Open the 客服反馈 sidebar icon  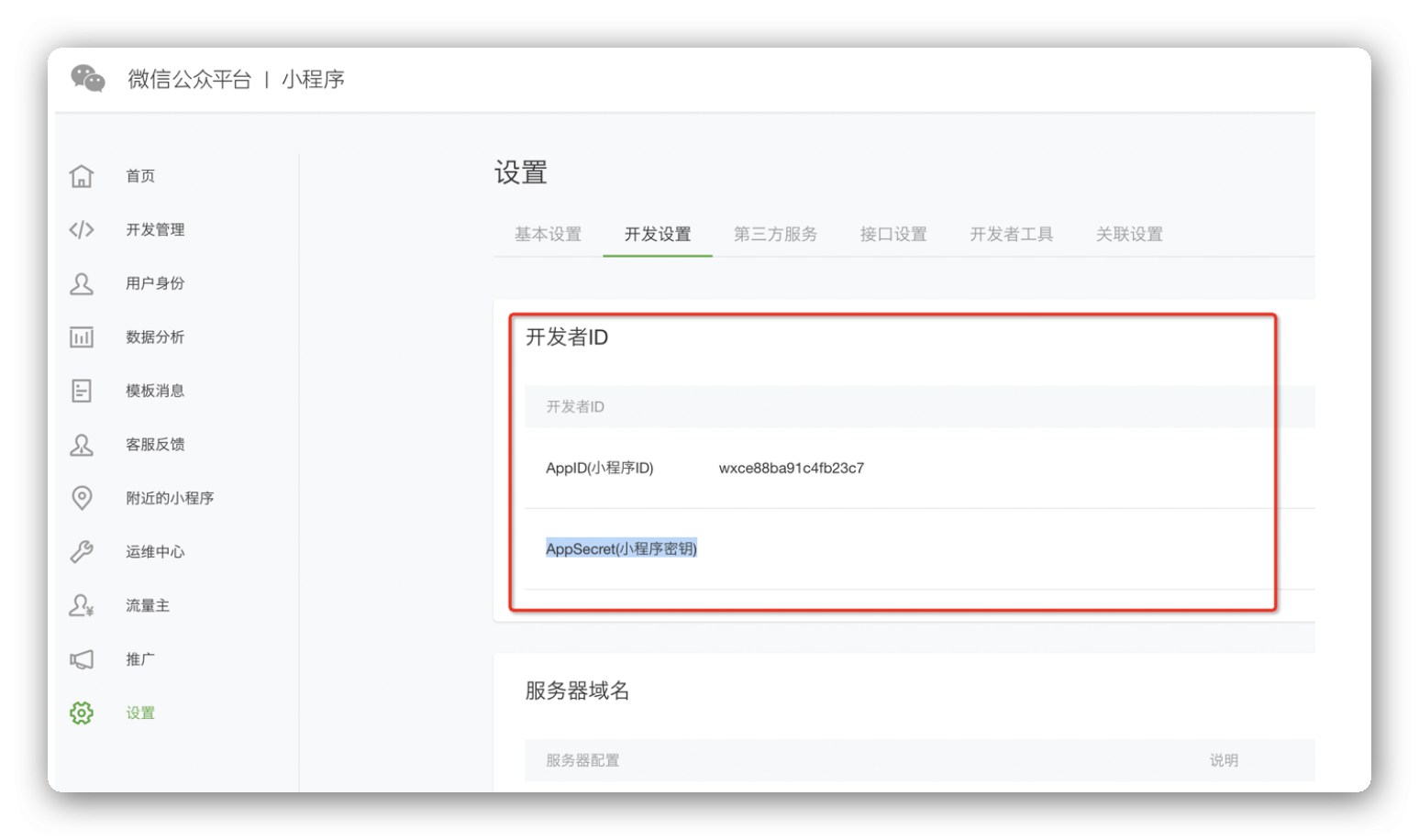pos(82,445)
